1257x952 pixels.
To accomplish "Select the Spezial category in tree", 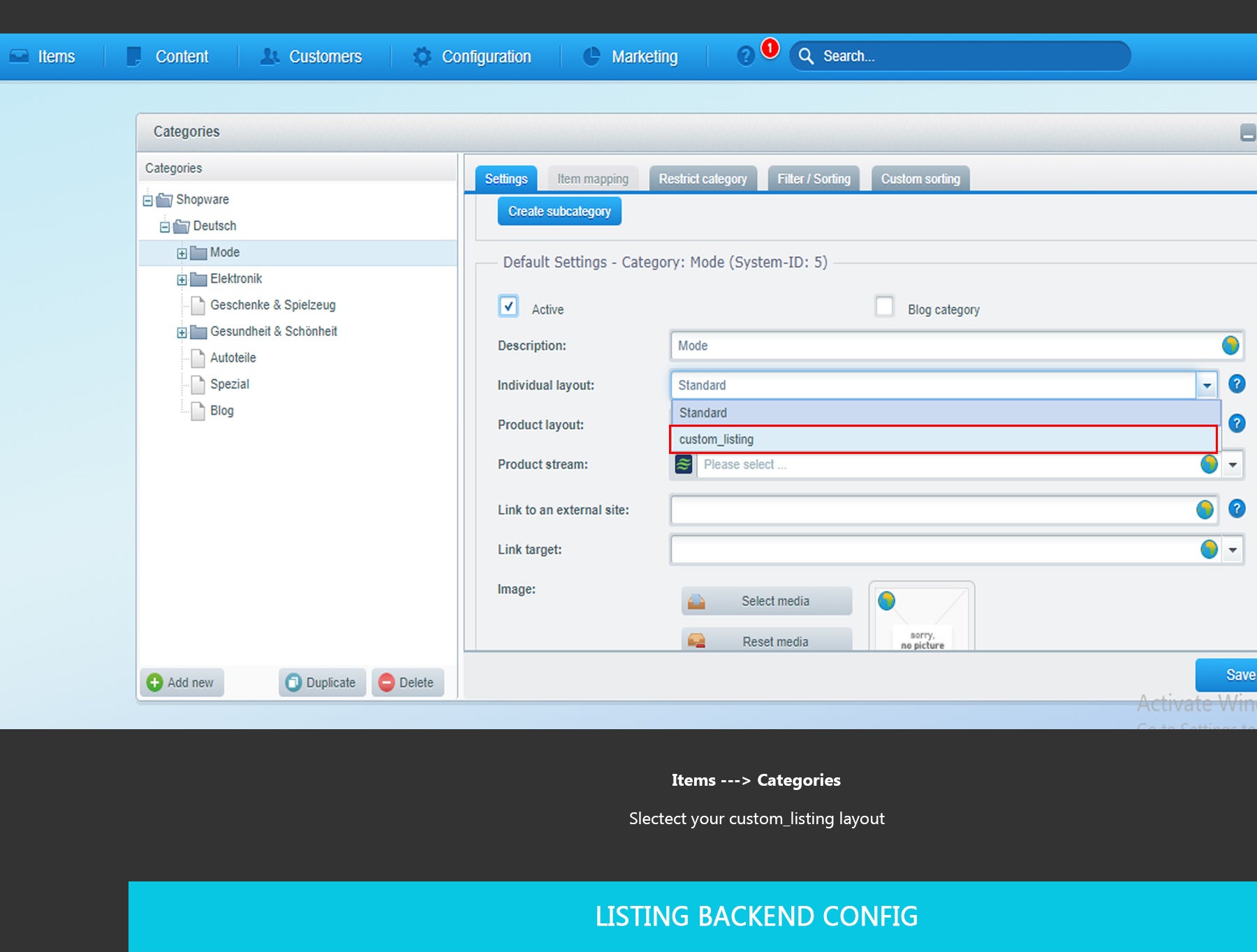I will click(x=229, y=384).
